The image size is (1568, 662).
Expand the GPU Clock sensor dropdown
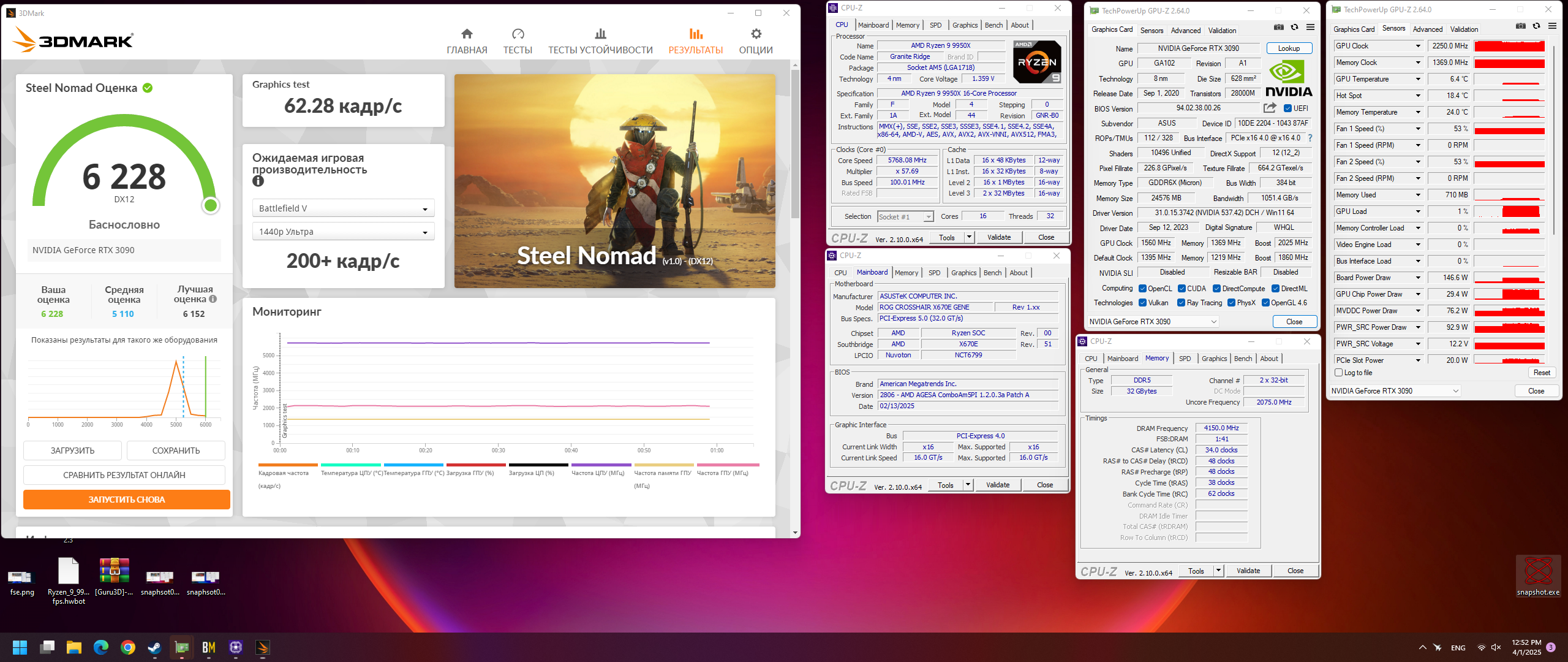(x=1417, y=46)
